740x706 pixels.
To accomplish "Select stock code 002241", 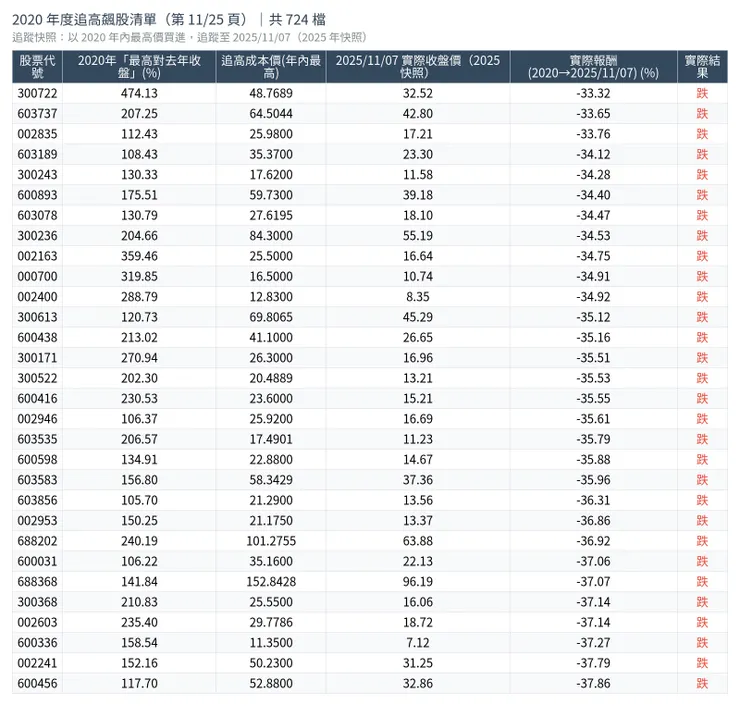I will [37, 663].
